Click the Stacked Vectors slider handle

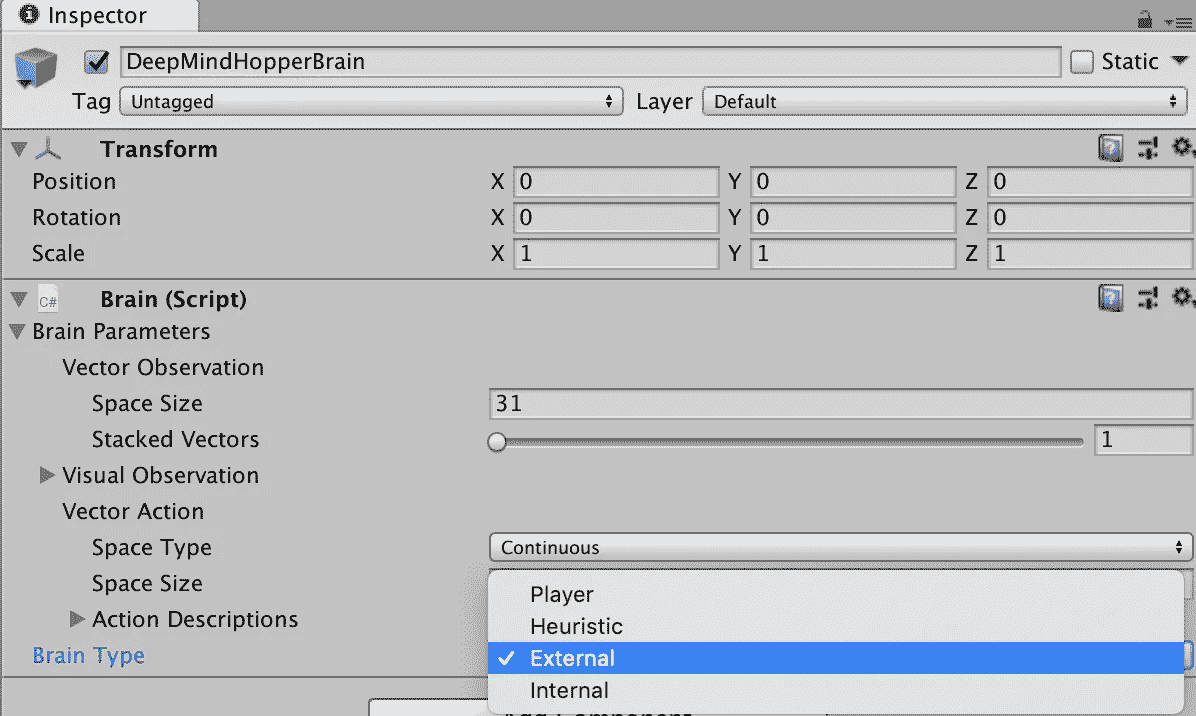click(497, 441)
